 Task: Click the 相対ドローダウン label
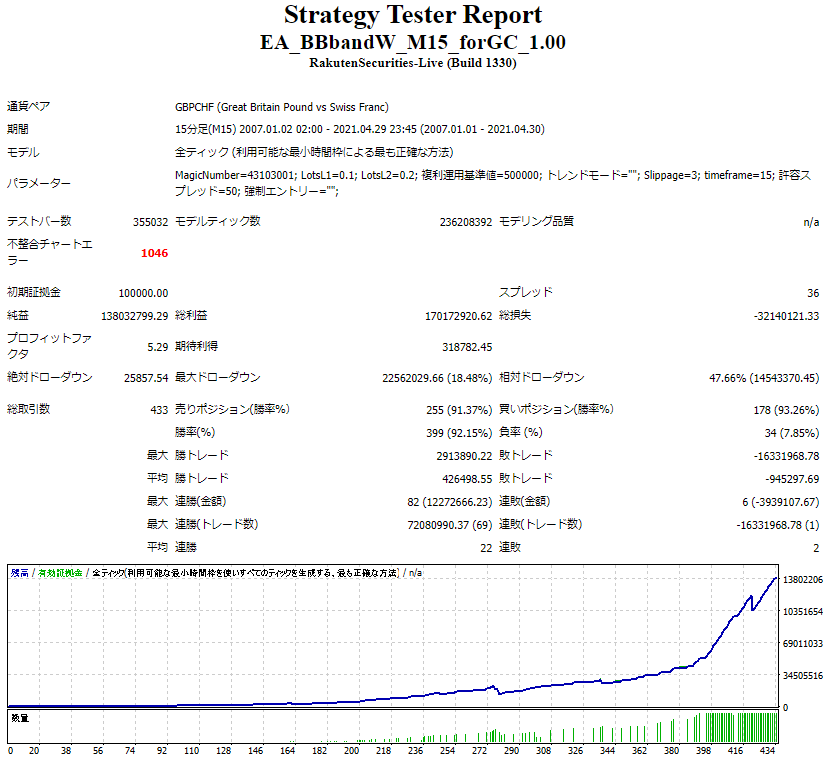click(x=542, y=378)
